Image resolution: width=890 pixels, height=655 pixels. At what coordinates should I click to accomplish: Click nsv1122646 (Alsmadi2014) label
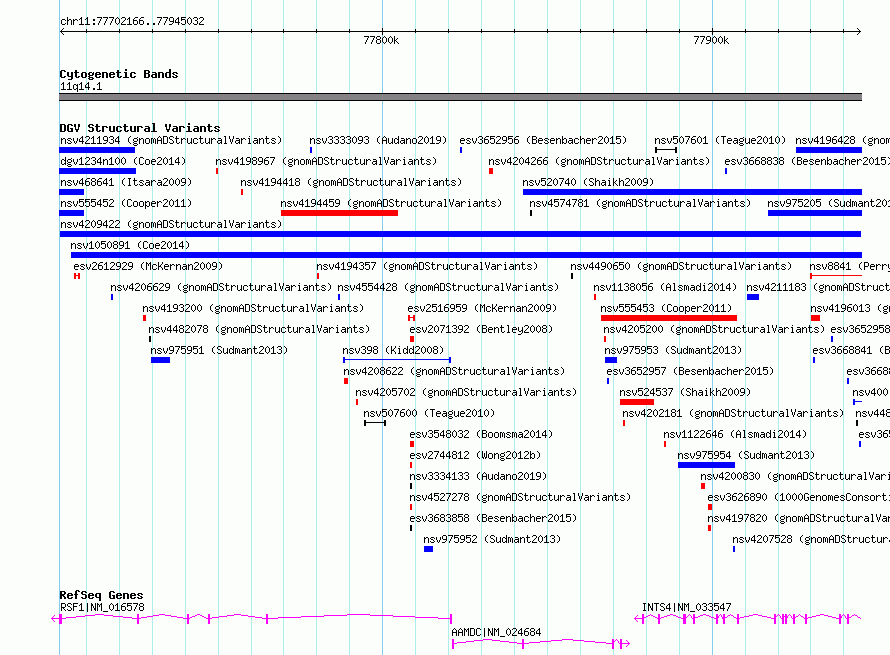[735, 434]
